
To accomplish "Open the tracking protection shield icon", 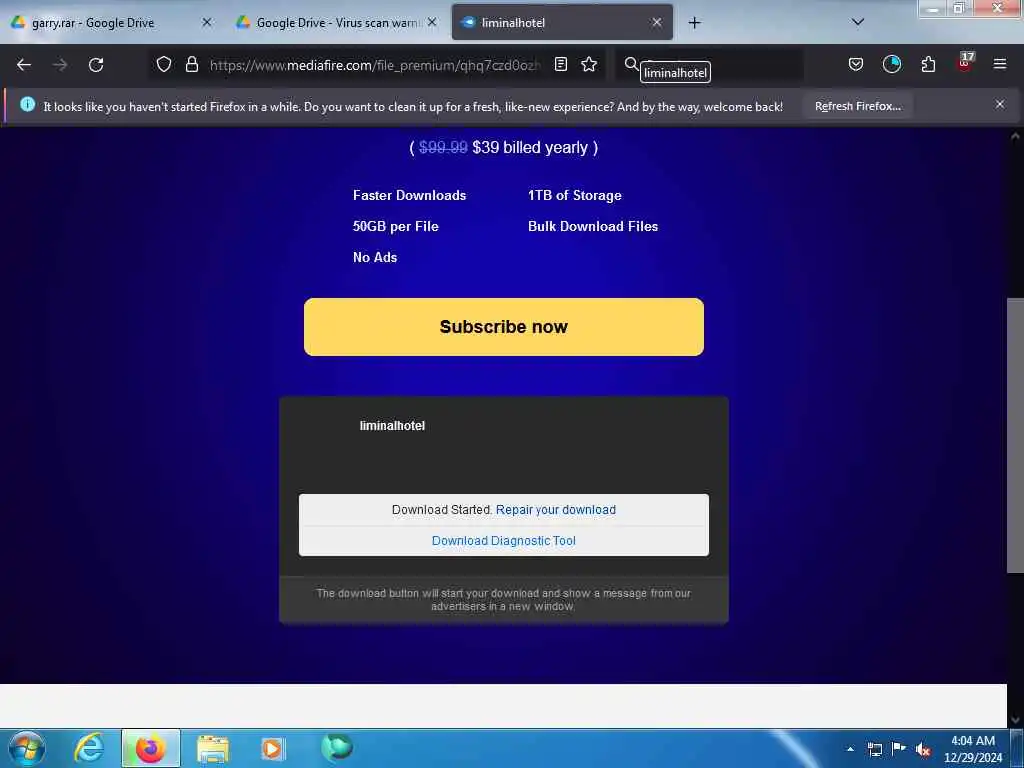I will [164, 64].
